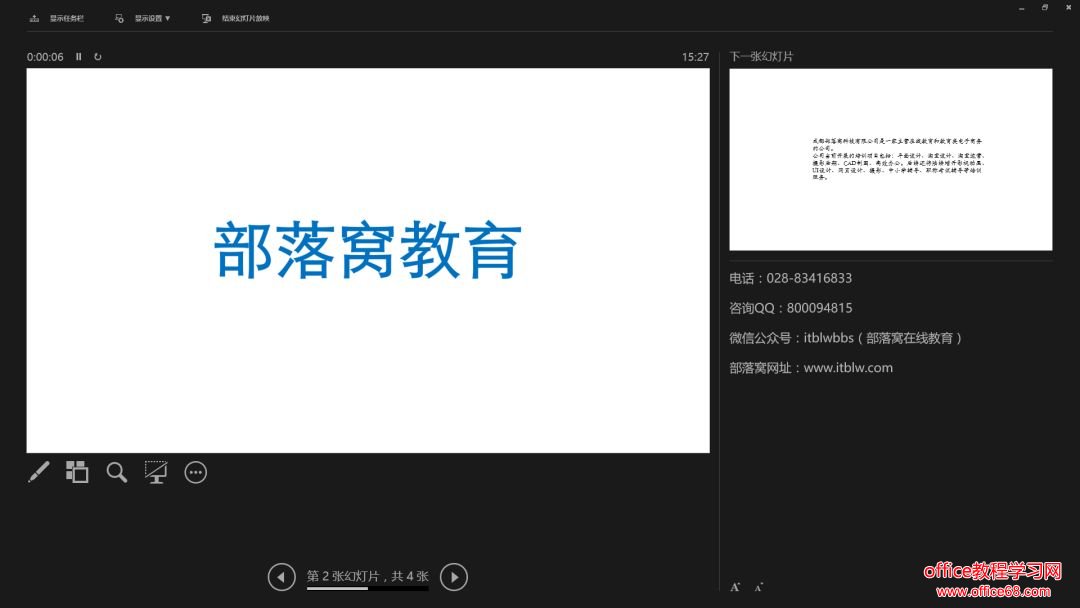Screen dimensions: 1080x608
Task: Click the clock time 15:27
Action: click(x=695, y=57)
